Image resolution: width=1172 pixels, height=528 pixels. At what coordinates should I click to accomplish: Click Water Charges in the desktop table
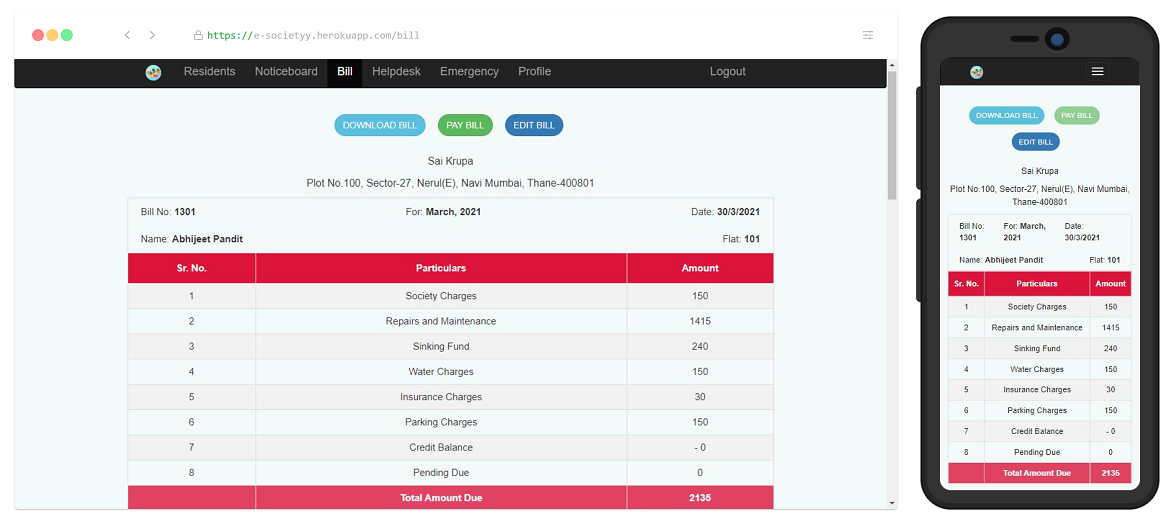pos(441,372)
